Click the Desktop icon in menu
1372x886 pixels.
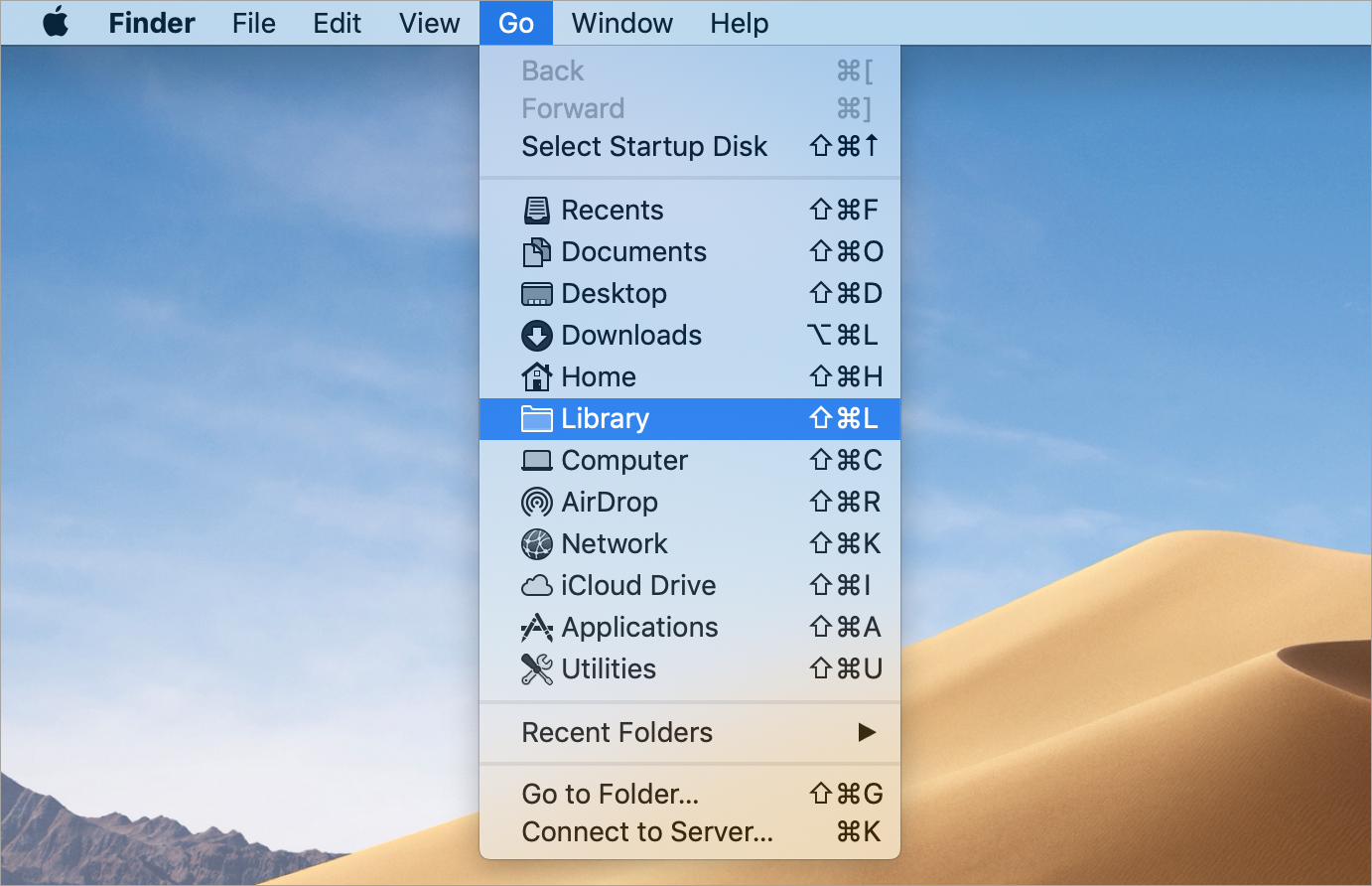(x=537, y=294)
